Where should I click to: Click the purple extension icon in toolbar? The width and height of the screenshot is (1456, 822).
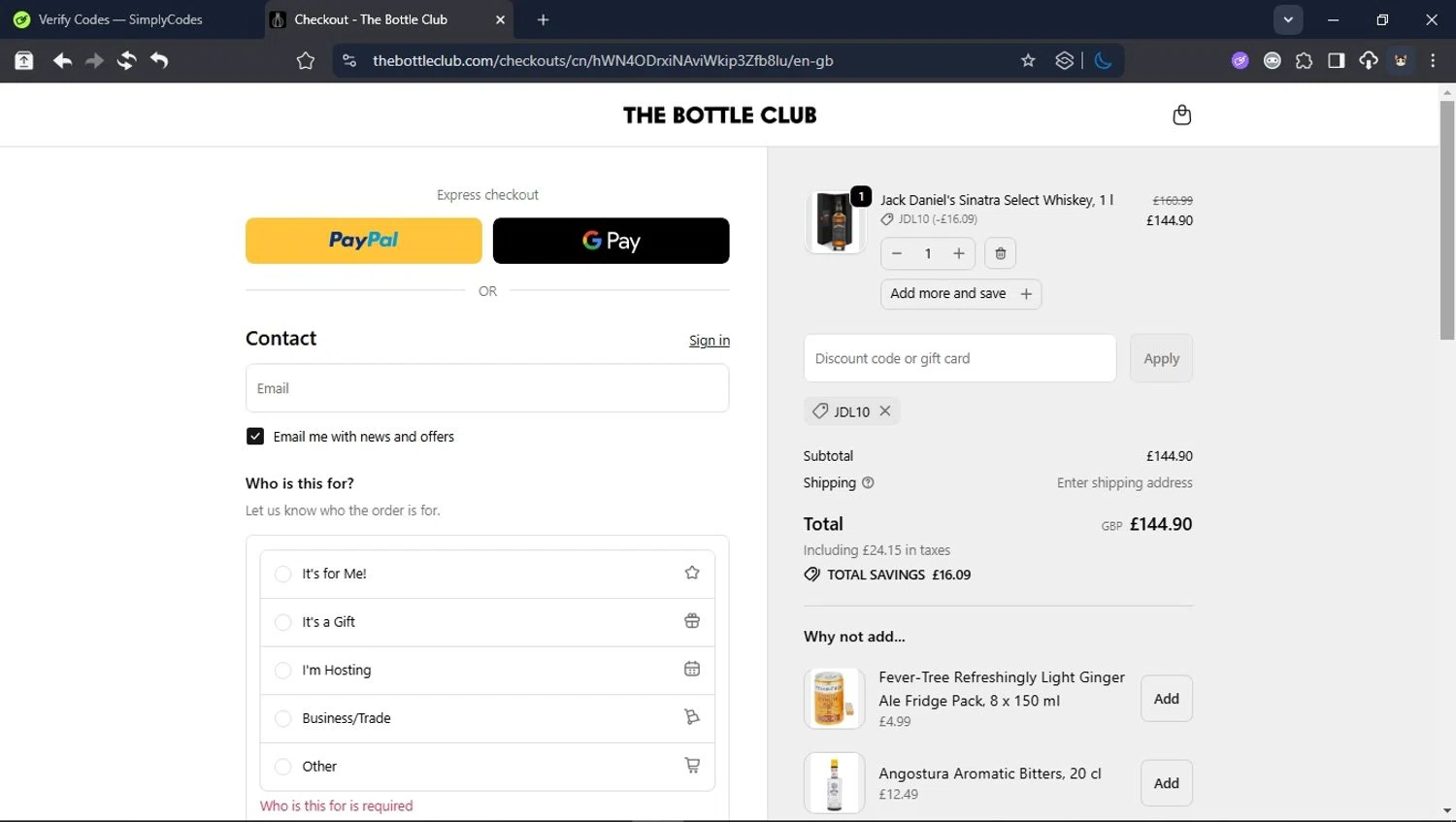point(1240,60)
